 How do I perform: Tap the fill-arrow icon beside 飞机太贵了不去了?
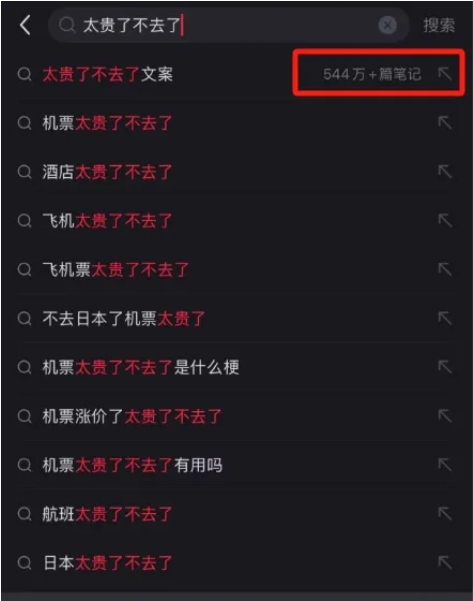tap(445, 220)
